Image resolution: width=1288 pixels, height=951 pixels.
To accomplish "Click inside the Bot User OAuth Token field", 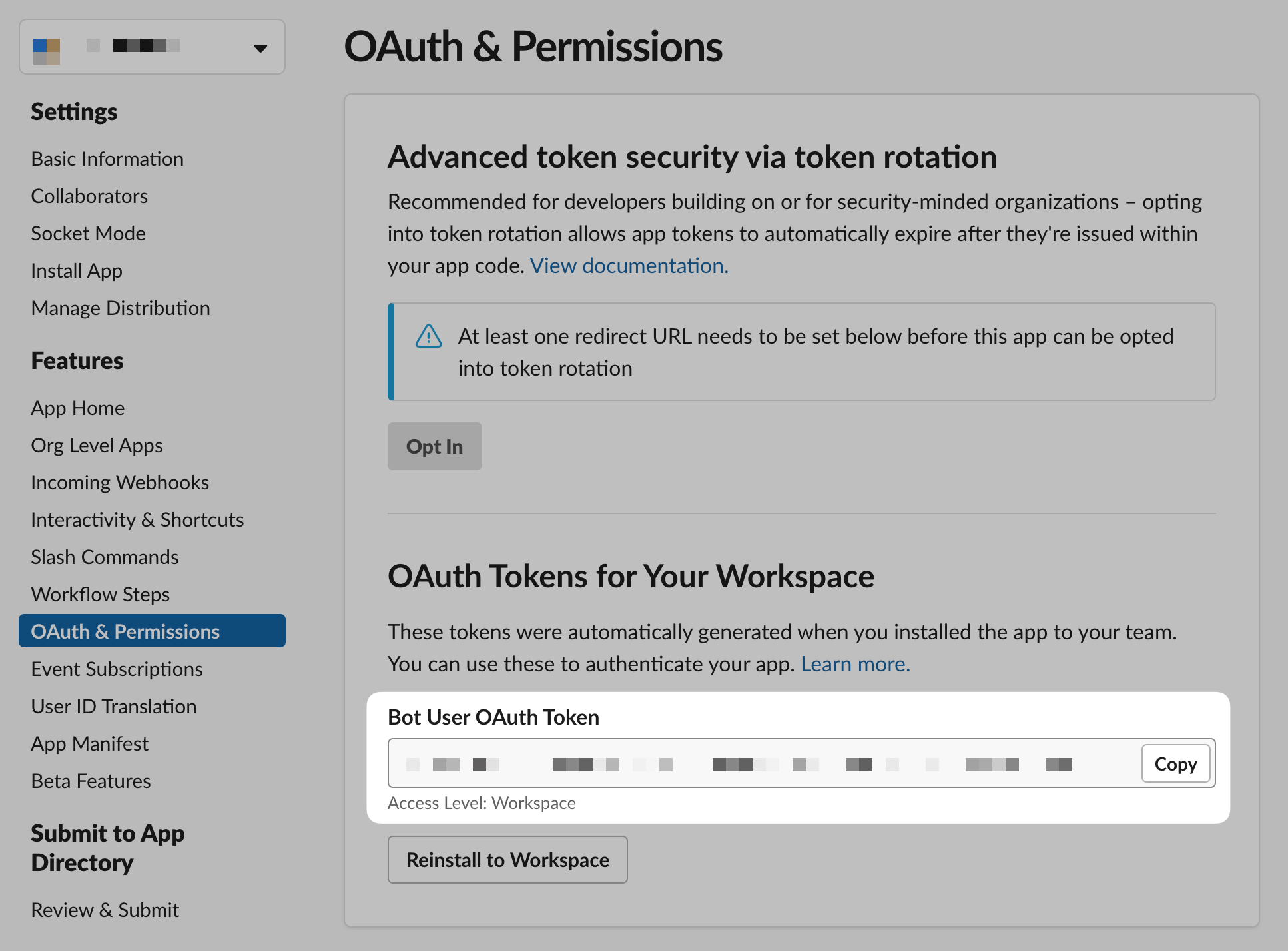I will pos(759,763).
